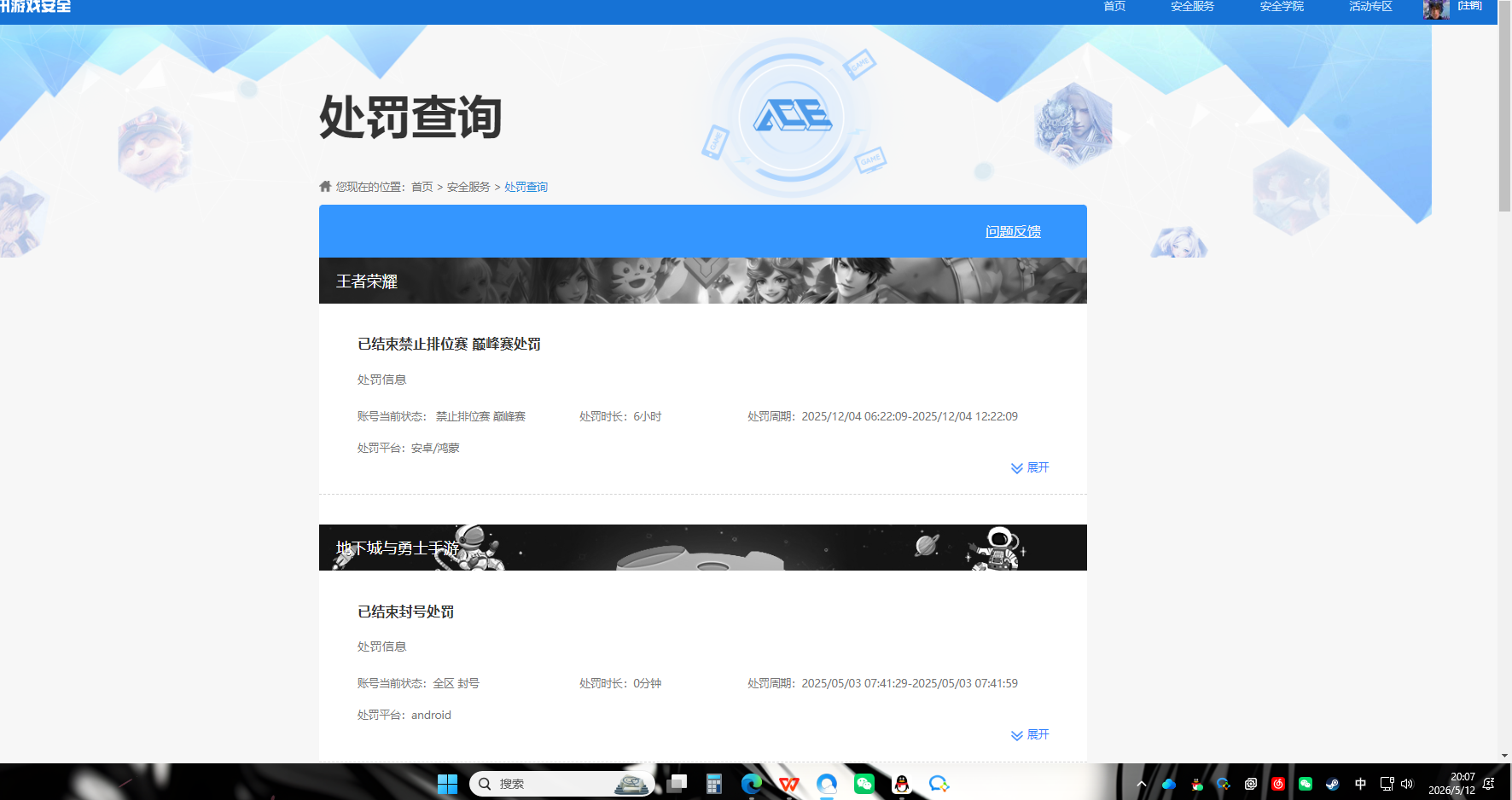Click 处罚时长：0分钟 text
Screen dimensions: 1512x800
pos(620,683)
